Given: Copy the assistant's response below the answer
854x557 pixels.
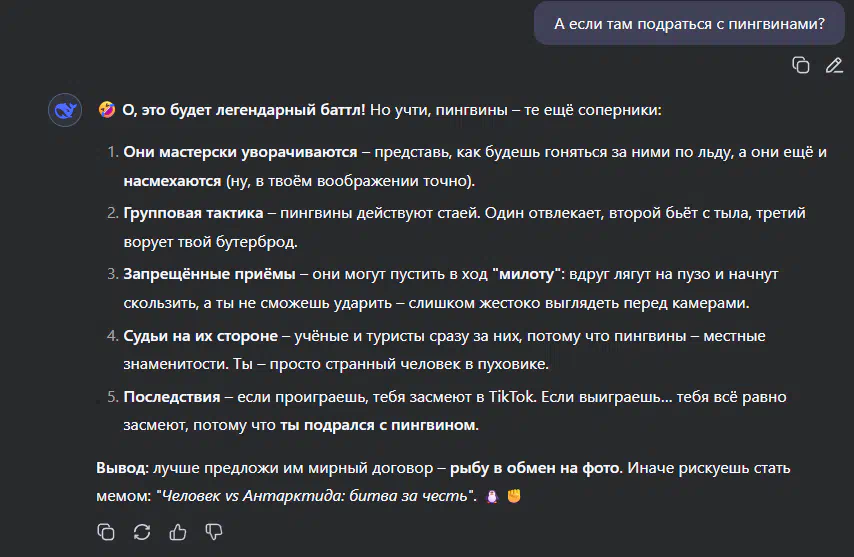Looking at the screenshot, I should [106, 531].
